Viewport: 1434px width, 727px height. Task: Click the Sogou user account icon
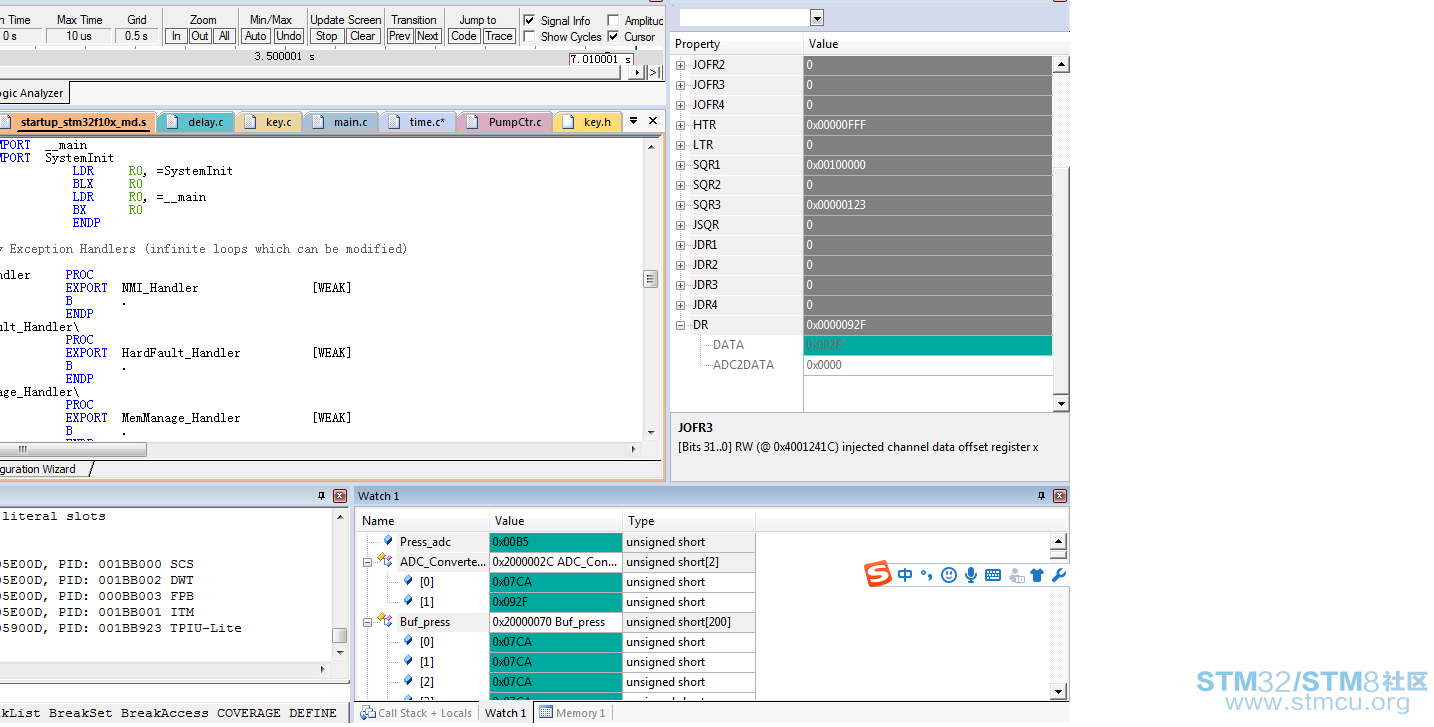1016,575
